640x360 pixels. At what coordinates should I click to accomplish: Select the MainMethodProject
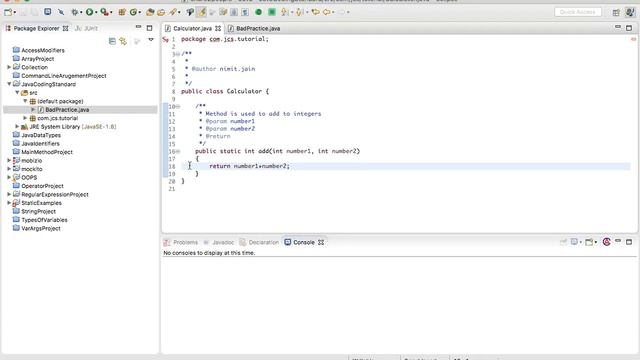click(47, 152)
